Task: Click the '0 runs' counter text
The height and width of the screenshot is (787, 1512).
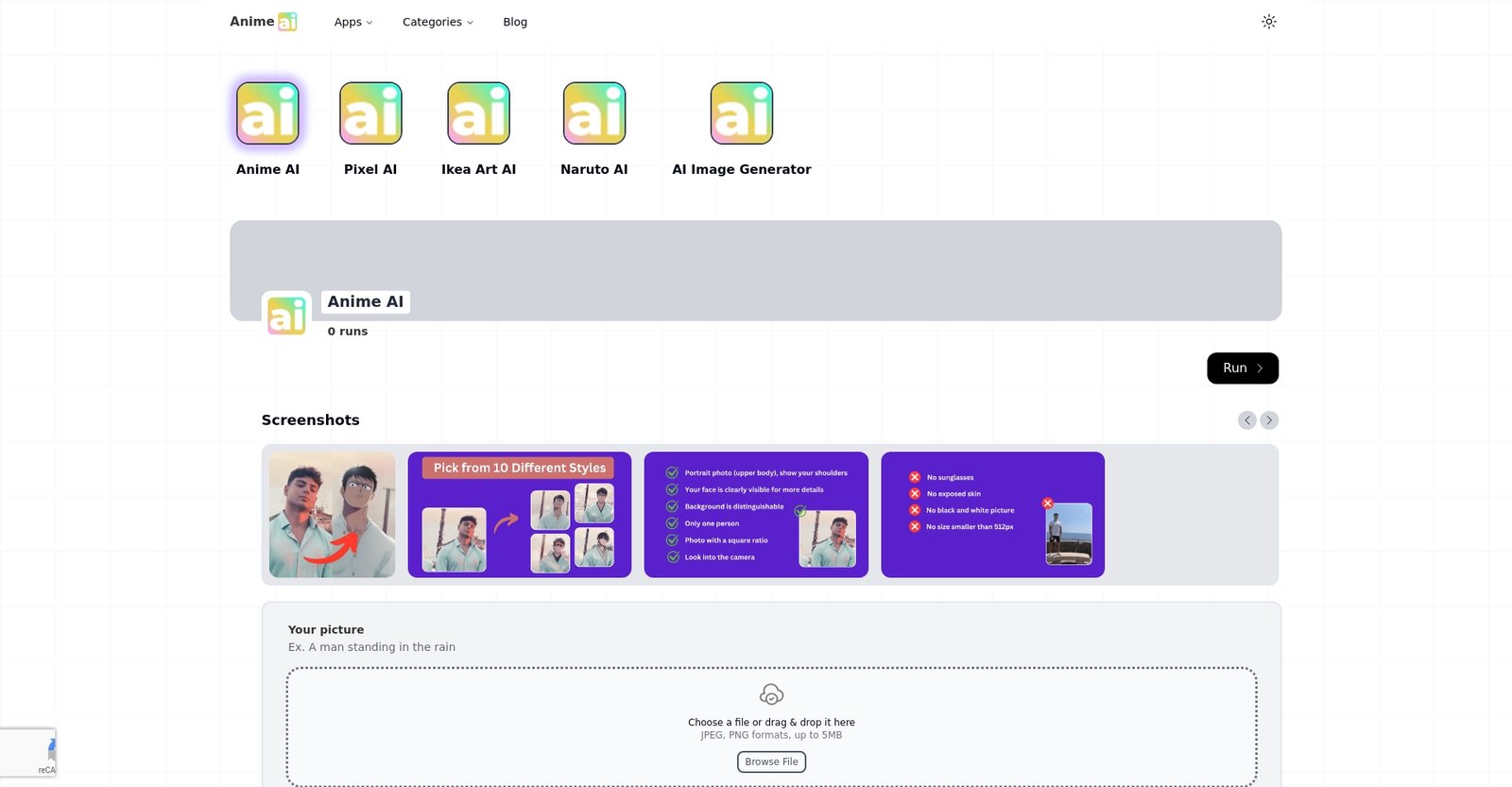Action: [x=348, y=332]
